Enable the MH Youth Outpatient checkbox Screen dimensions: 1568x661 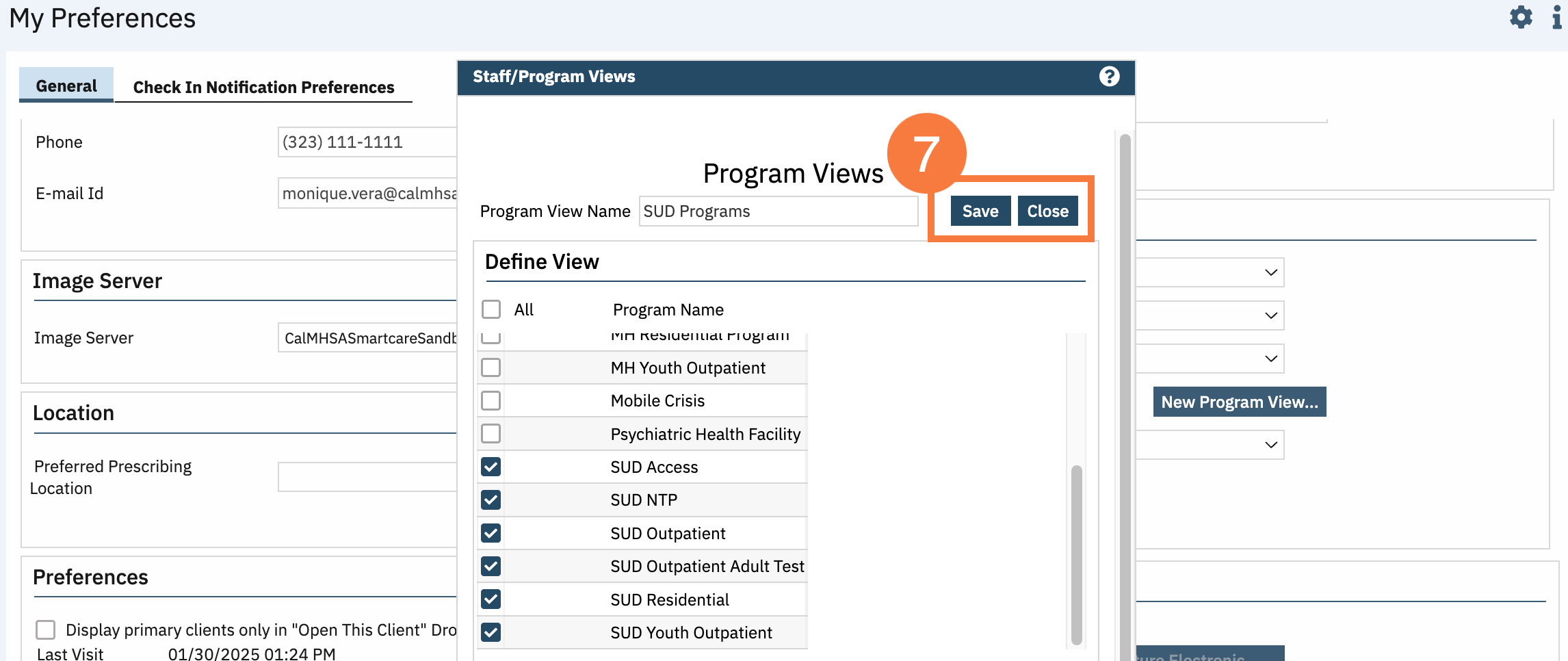pyautogui.click(x=491, y=367)
